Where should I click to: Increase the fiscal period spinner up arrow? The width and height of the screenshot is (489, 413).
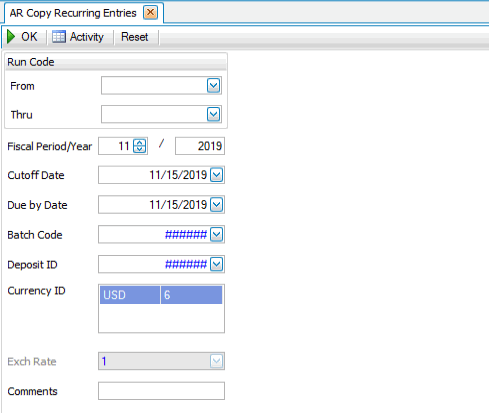[x=140, y=143]
